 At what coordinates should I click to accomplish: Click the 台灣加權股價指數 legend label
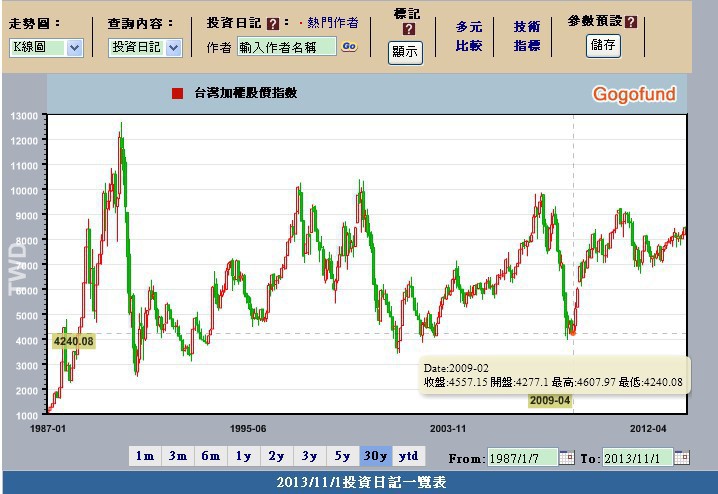click(x=246, y=93)
